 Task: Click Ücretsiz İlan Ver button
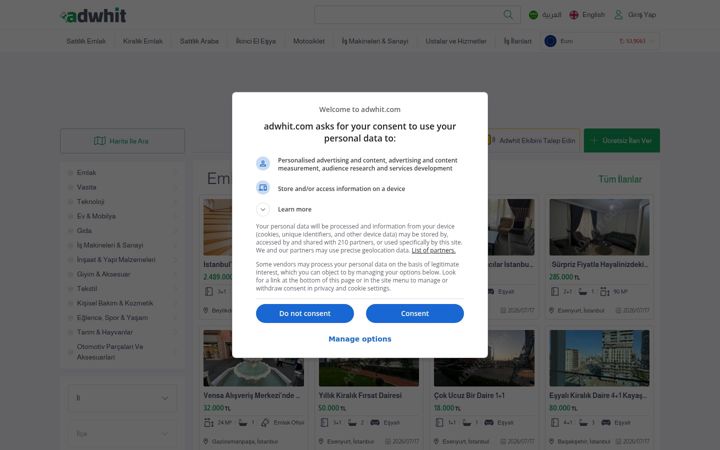click(622, 141)
